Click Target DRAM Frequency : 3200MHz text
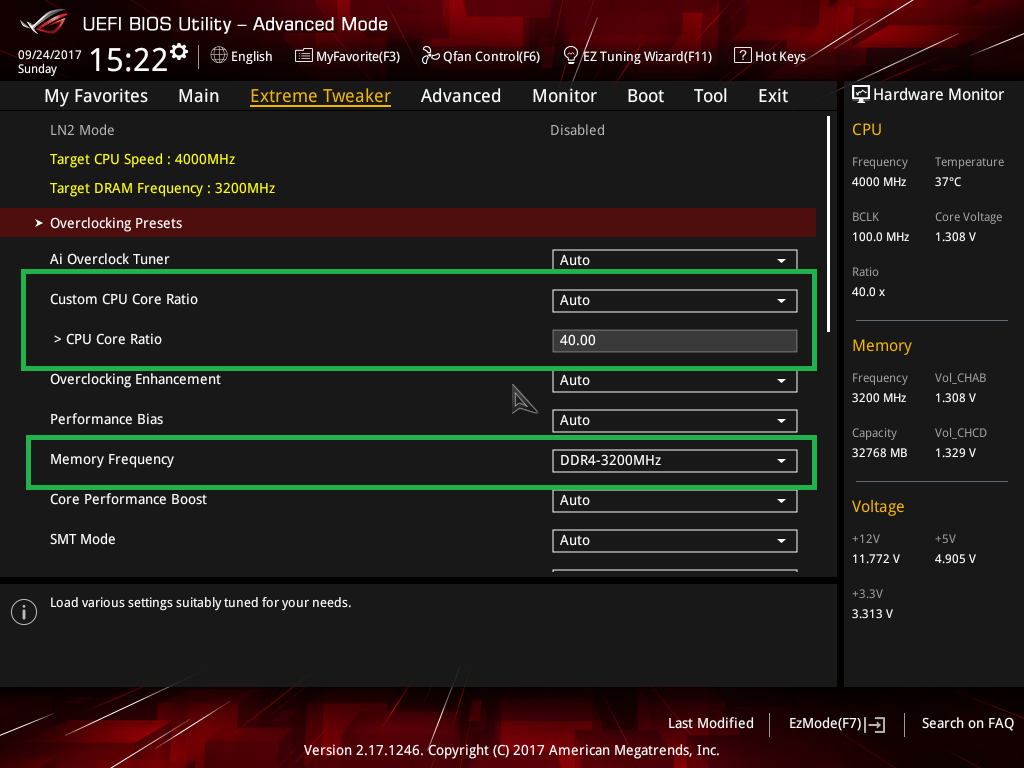The height and width of the screenshot is (768, 1024). point(163,188)
